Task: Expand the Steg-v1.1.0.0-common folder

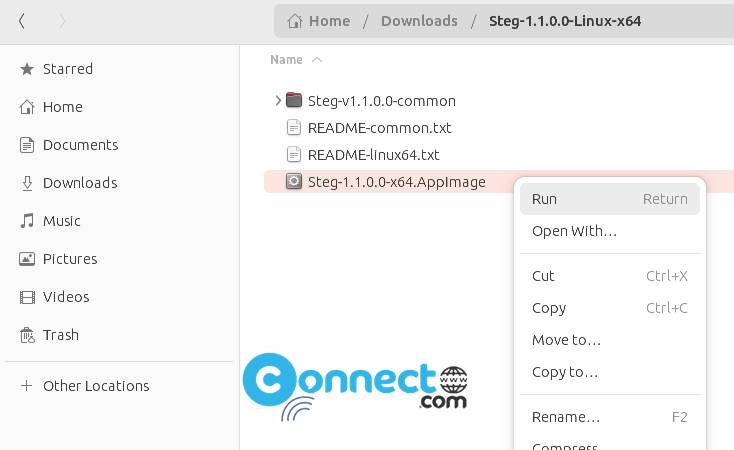Action: [x=278, y=100]
